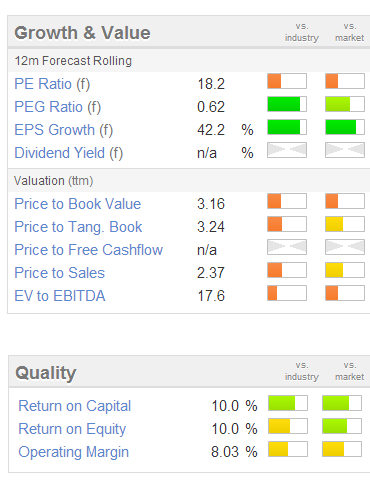Open the PE Ratio (f) link

52,84
